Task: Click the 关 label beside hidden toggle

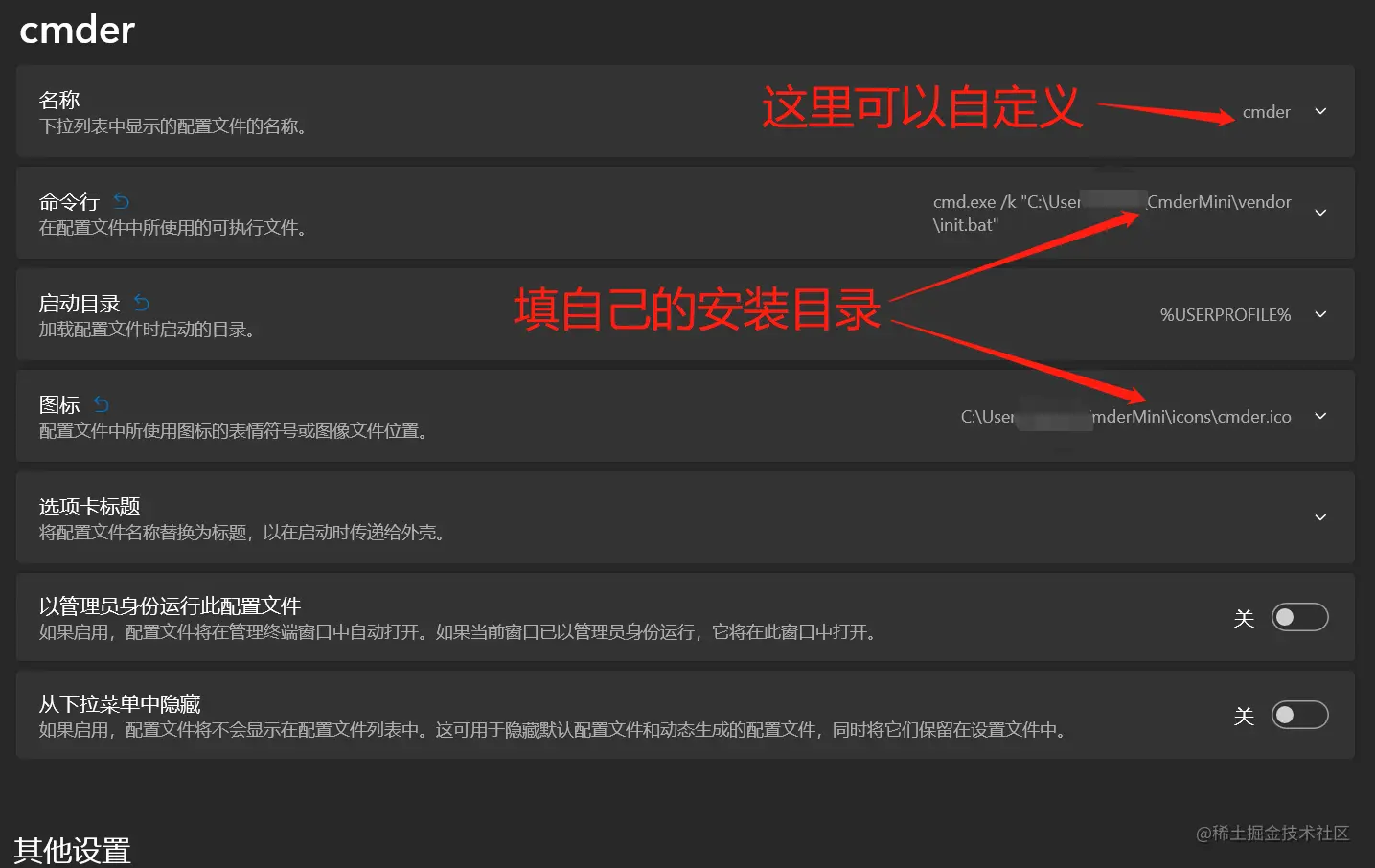Action: point(1244,715)
